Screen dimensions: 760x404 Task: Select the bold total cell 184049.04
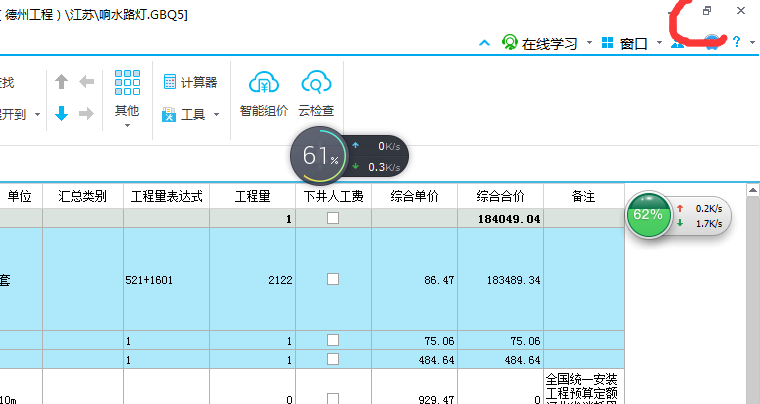[x=500, y=219]
